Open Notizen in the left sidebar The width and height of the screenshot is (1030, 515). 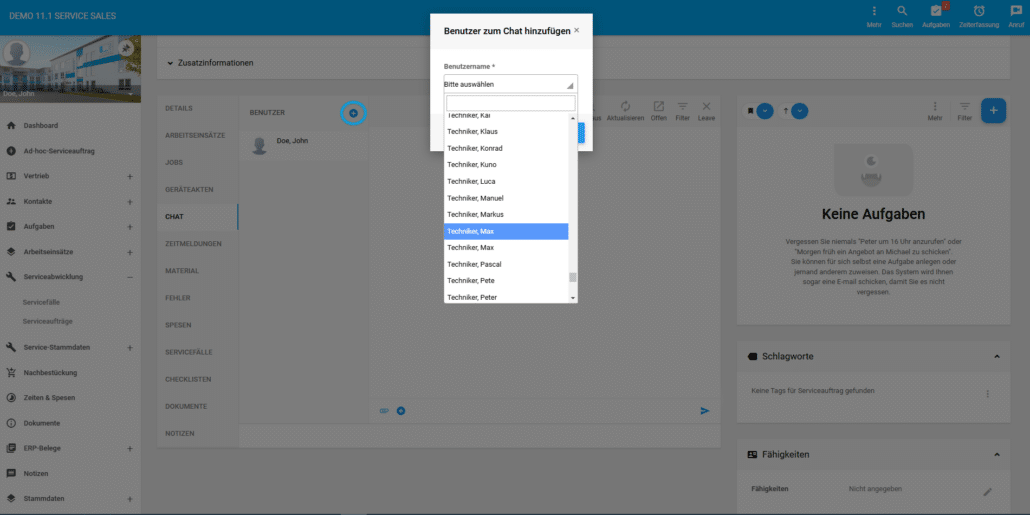click(35, 474)
